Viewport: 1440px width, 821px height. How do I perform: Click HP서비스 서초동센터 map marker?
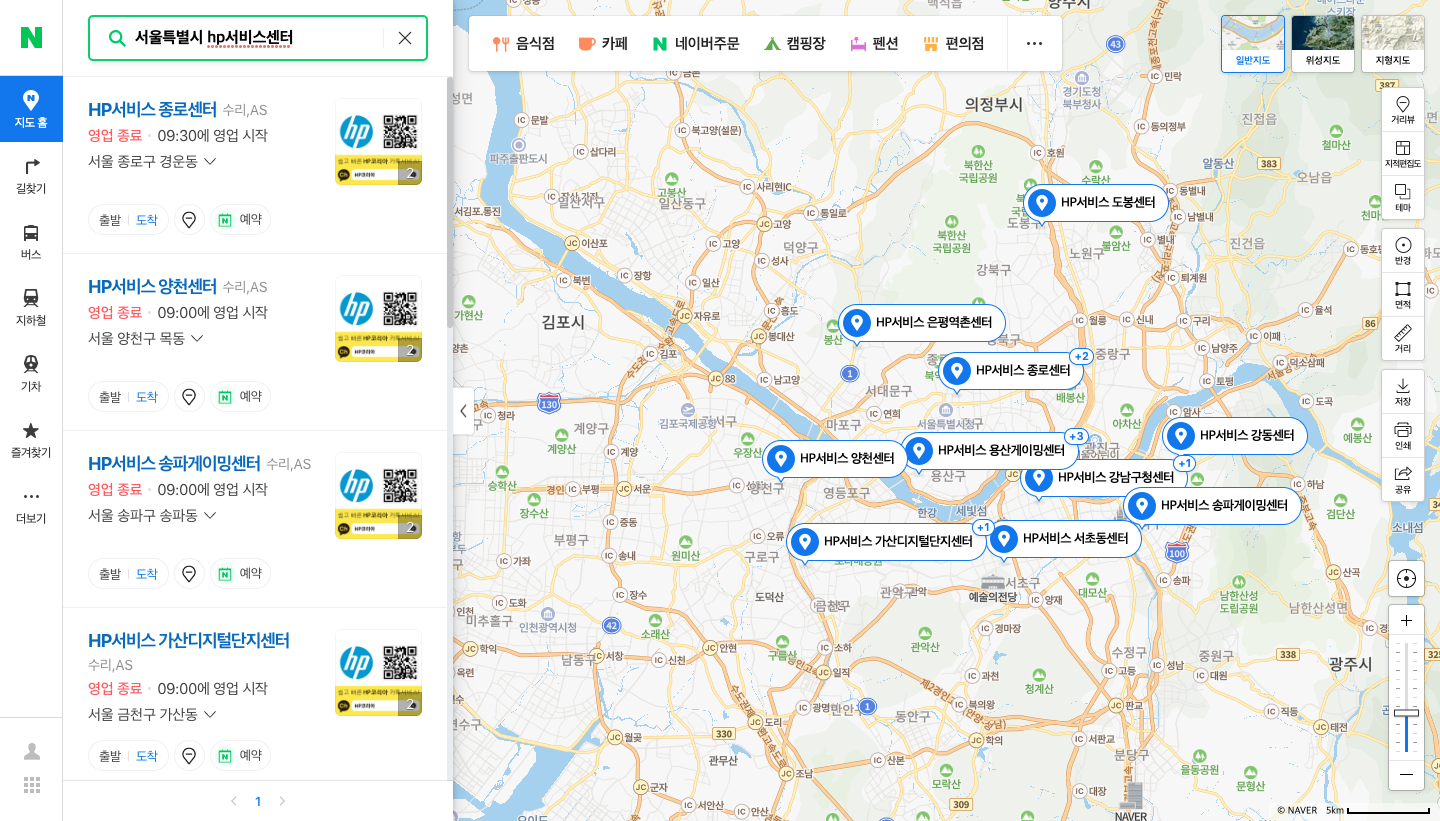tap(1064, 539)
